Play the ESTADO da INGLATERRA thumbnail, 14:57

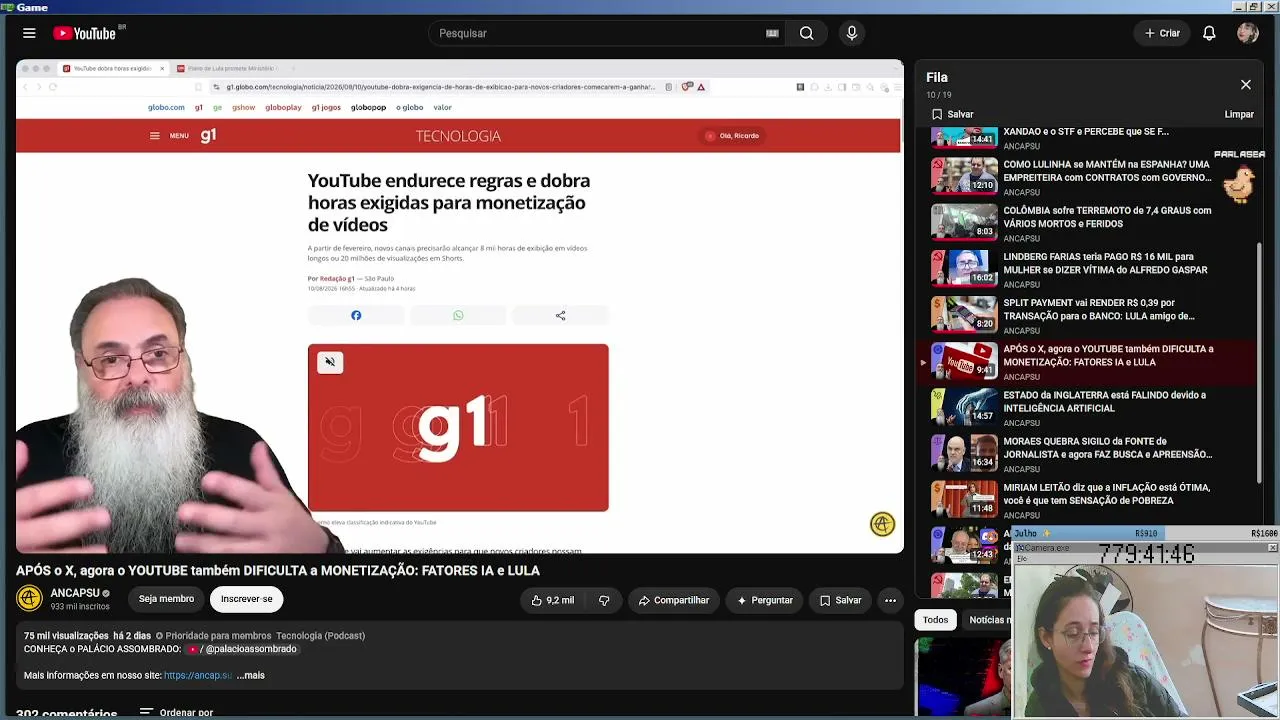point(964,406)
